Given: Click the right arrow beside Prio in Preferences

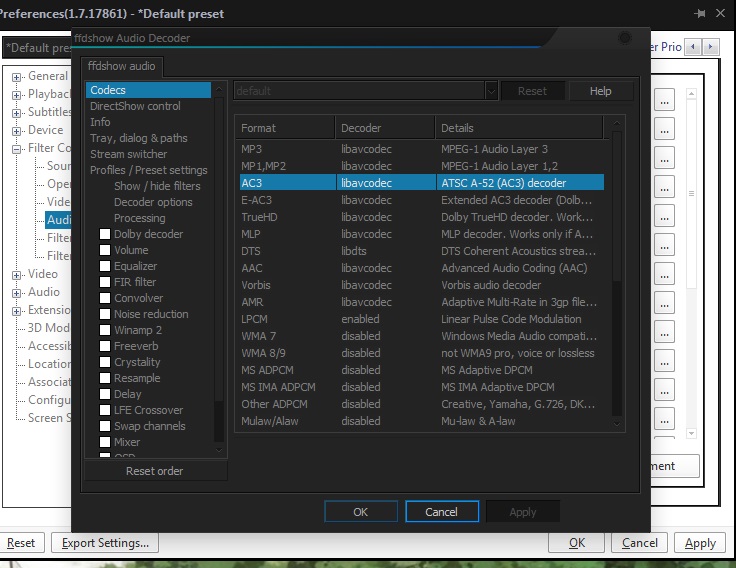Looking at the screenshot, I should tap(711, 47).
